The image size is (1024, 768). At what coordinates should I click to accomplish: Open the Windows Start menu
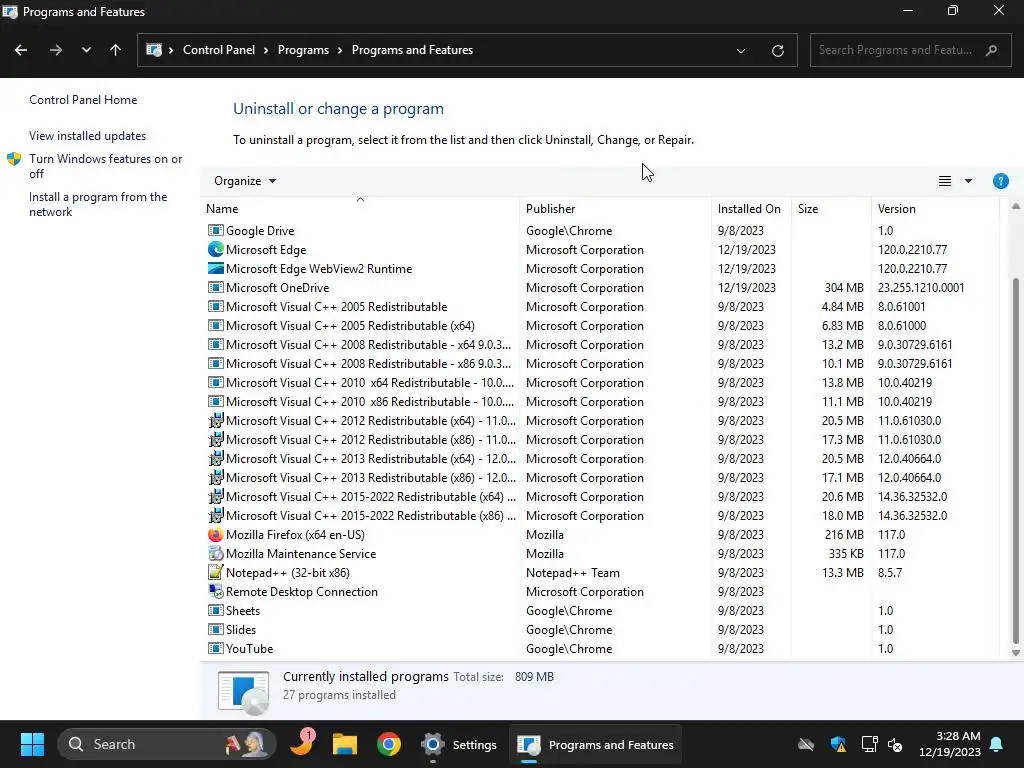[x=32, y=744]
